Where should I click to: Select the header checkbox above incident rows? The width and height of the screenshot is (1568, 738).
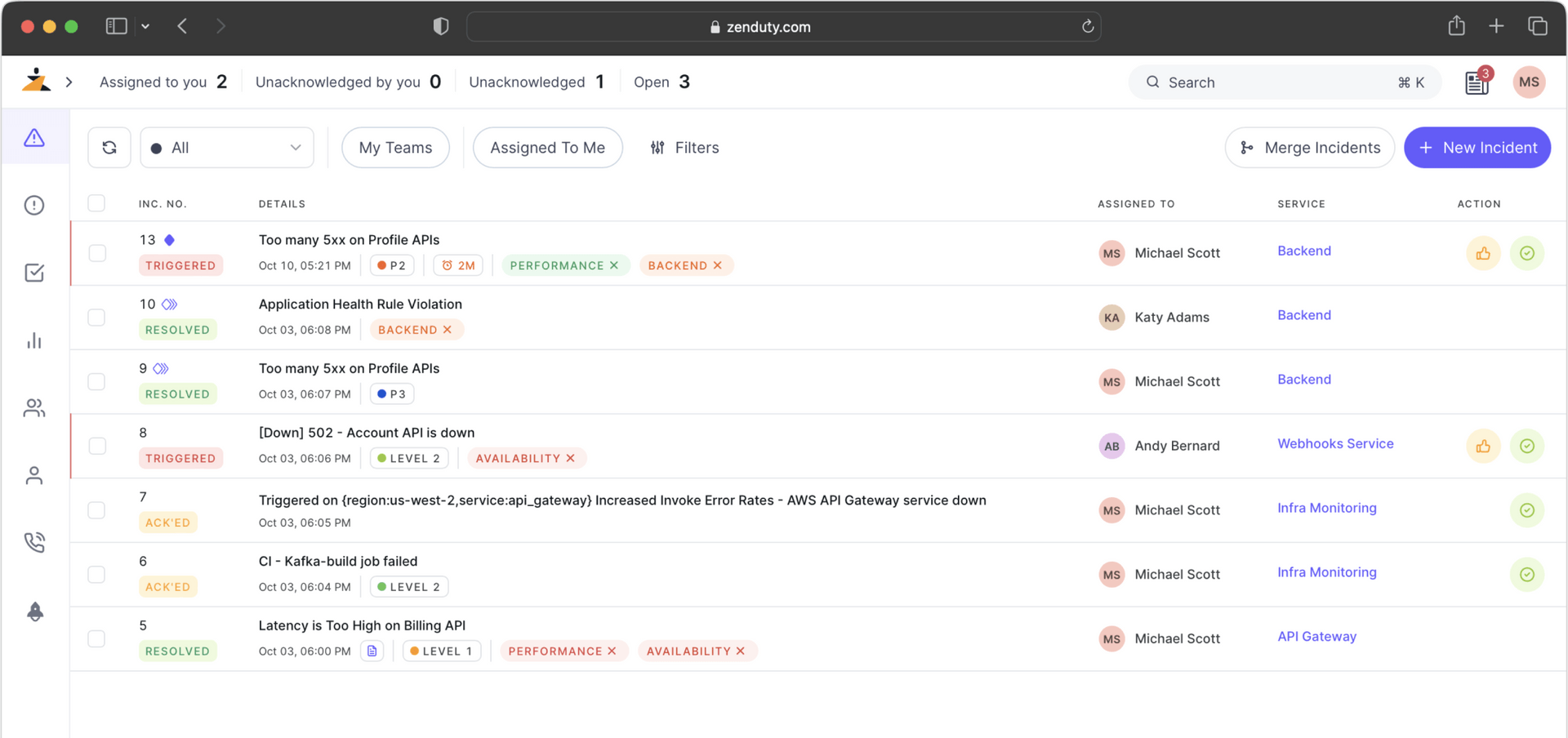pyautogui.click(x=96, y=203)
